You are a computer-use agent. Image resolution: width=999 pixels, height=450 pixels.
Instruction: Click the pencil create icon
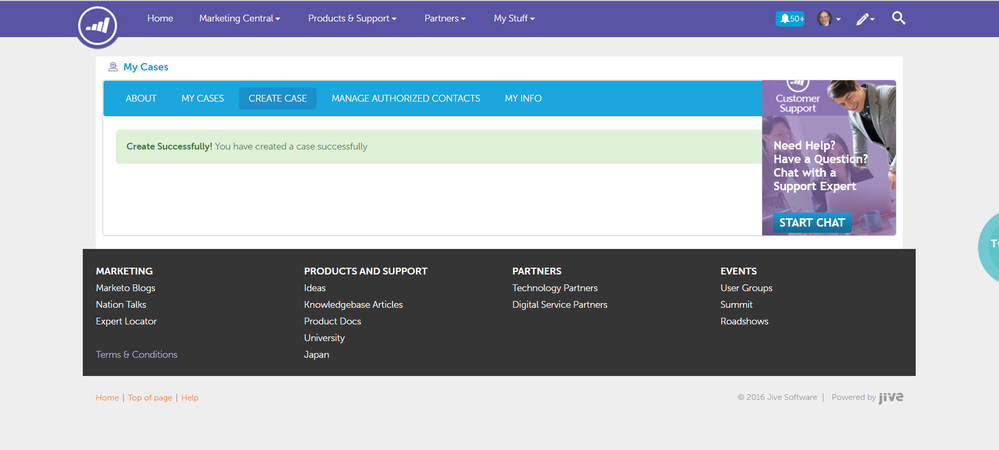click(x=864, y=19)
